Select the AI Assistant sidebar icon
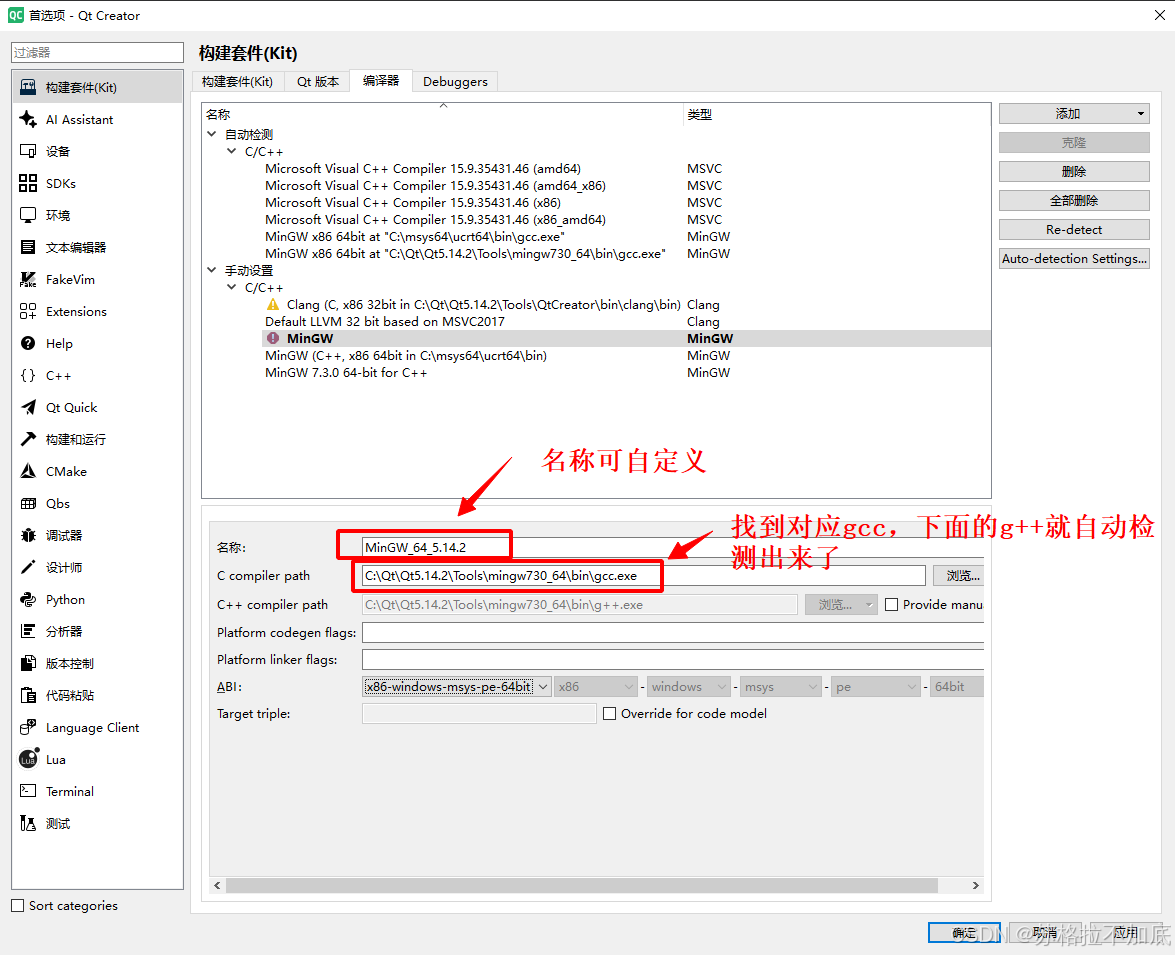1175x955 pixels. (28, 119)
